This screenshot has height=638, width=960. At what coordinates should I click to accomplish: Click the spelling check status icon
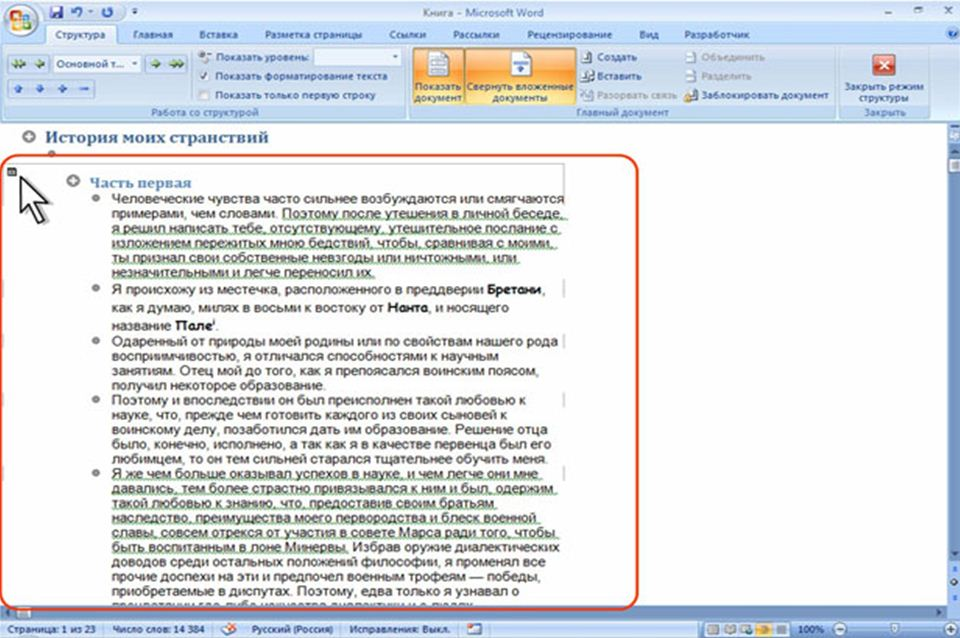(229, 629)
